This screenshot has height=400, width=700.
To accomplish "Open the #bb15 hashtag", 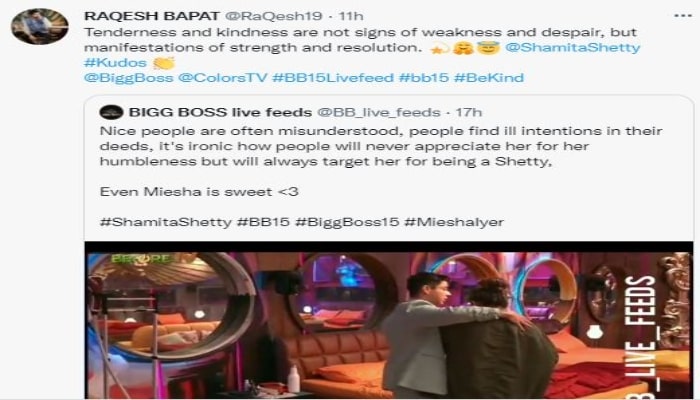I will tap(424, 78).
